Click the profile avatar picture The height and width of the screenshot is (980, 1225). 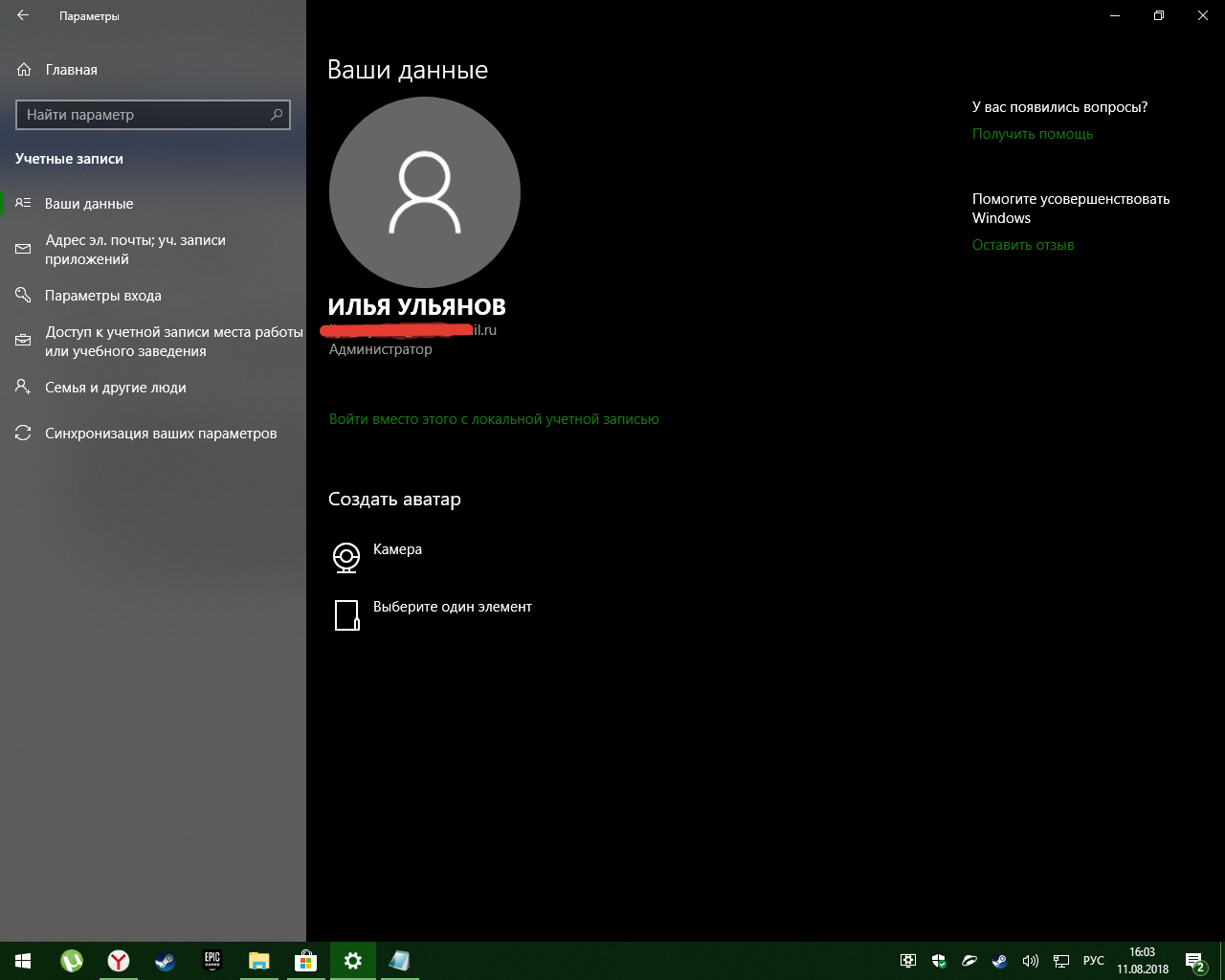pyautogui.click(x=424, y=192)
